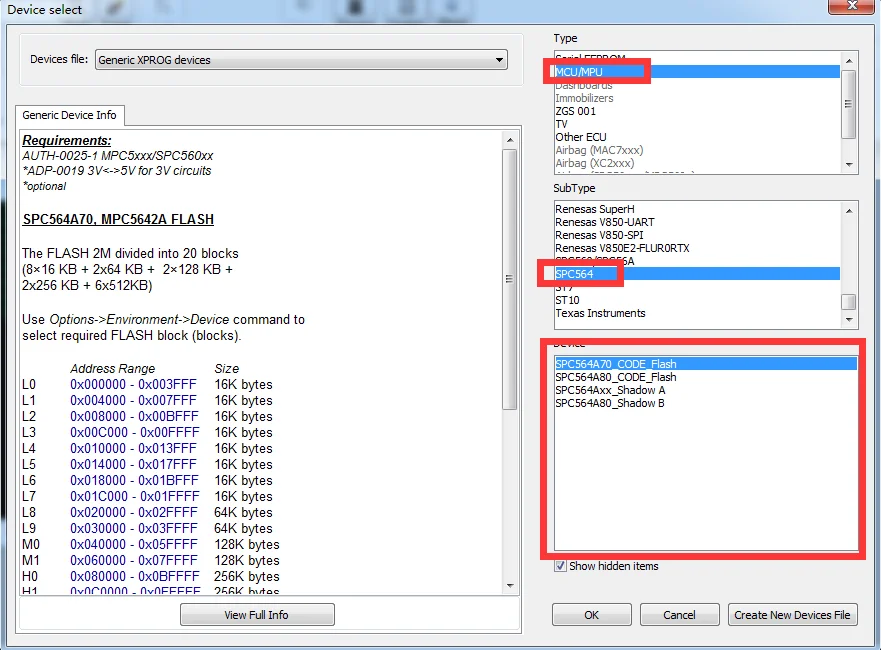This screenshot has height=650, width=881.
Task: Select Other ECU type entry
Action: coord(697,137)
